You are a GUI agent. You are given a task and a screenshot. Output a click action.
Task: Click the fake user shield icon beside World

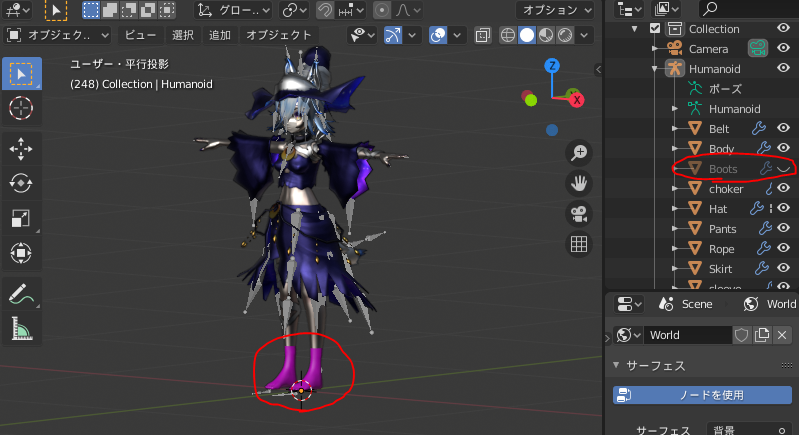pyautogui.click(x=741, y=335)
